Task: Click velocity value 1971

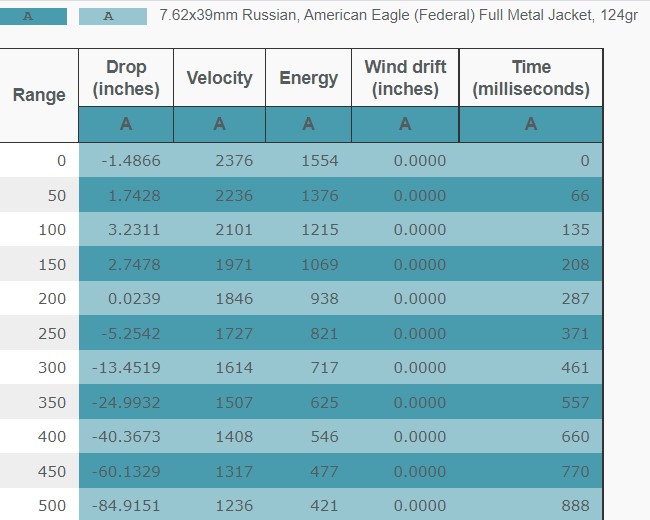Action: point(234,265)
